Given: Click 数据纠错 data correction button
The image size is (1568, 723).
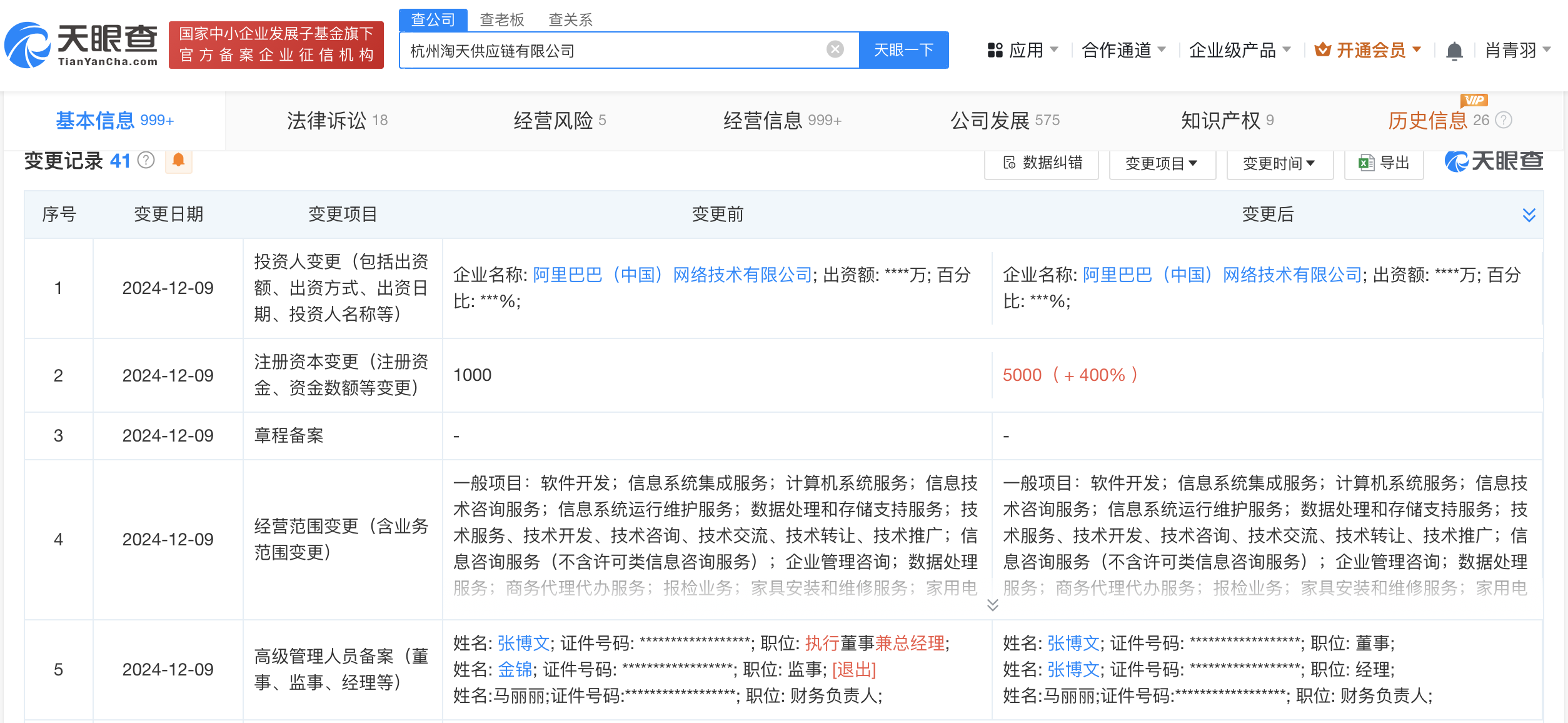Looking at the screenshot, I should coord(1042,163).
